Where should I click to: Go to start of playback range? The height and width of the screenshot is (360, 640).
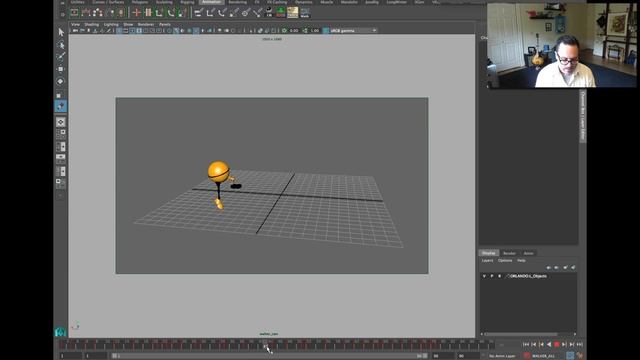coord(526,345)
